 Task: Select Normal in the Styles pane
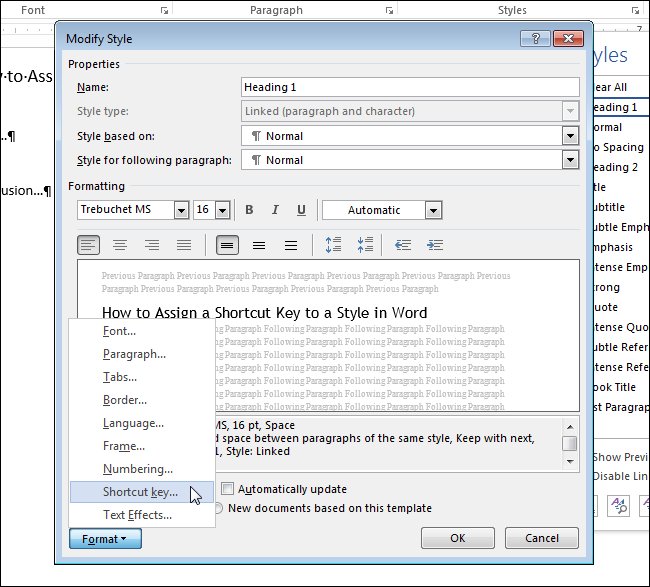(621, 127)
